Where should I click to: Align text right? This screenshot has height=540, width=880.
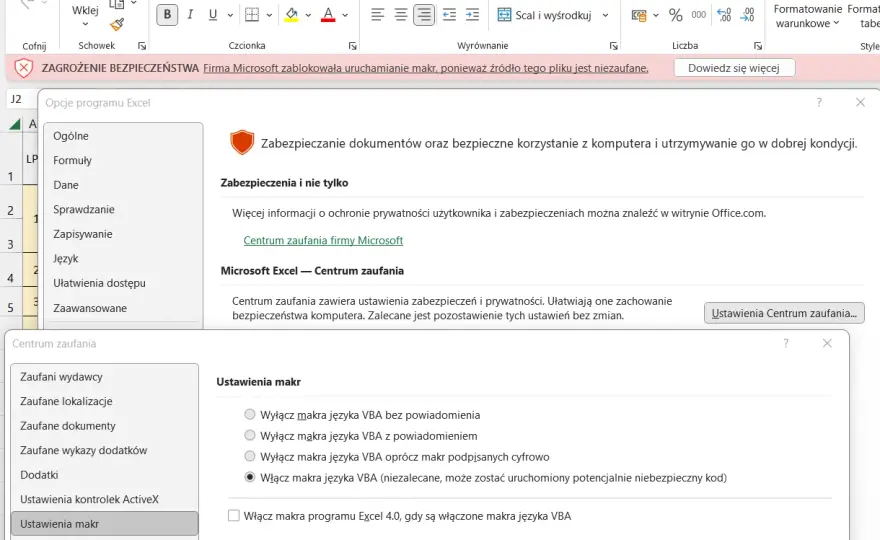(424, 15)
